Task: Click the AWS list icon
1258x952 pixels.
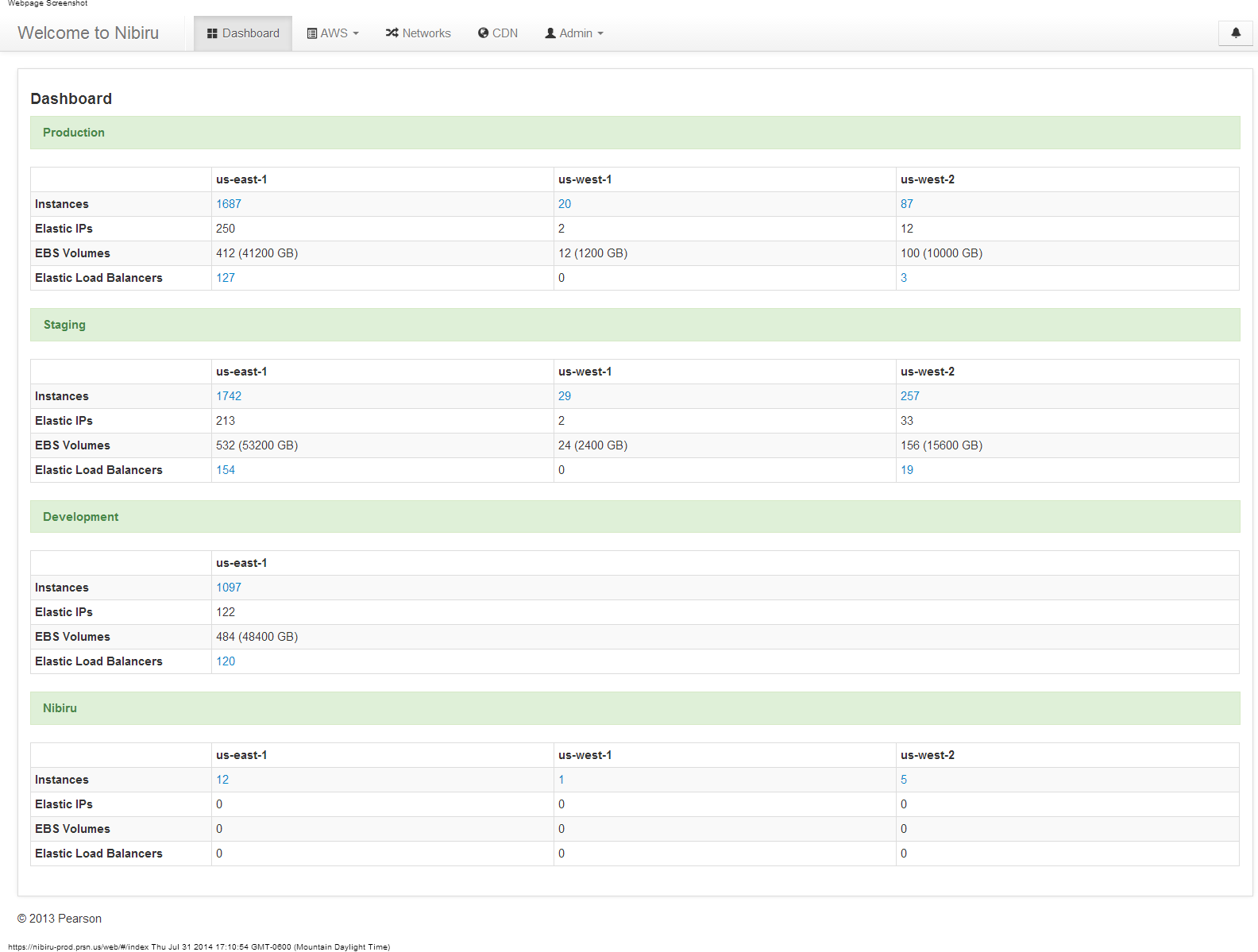Action: (x=312, y=33)
